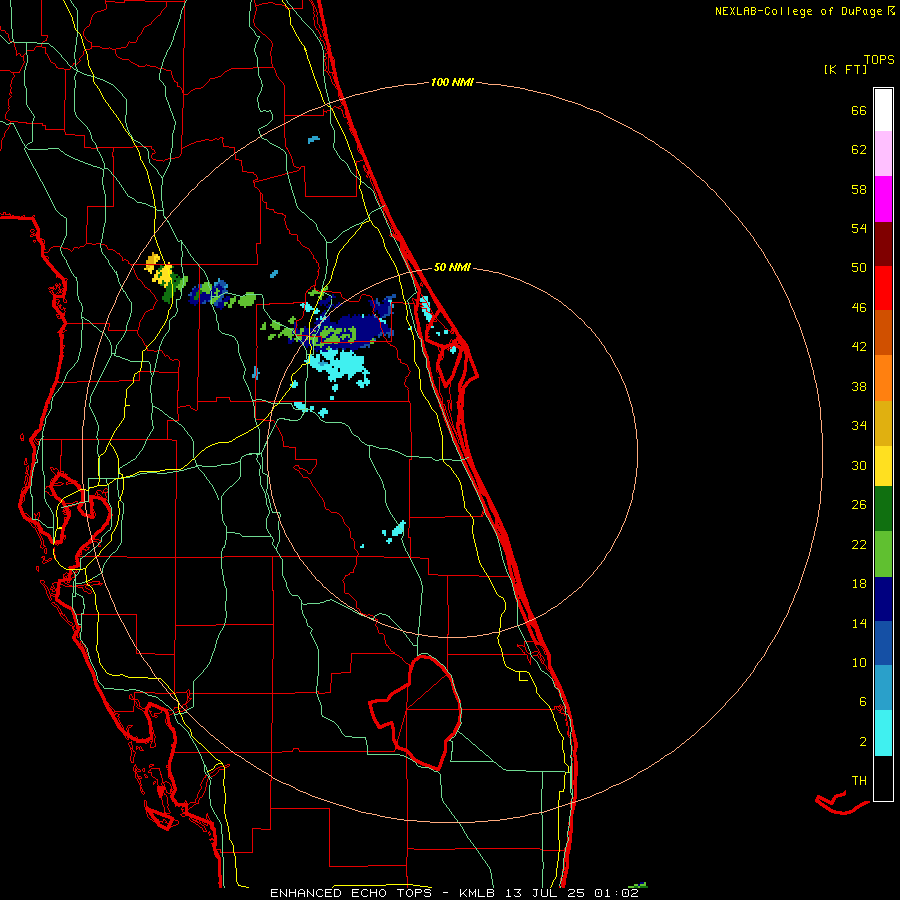Click legend value 42
This screenshot has width=900, height=900.
pos(859,347)
